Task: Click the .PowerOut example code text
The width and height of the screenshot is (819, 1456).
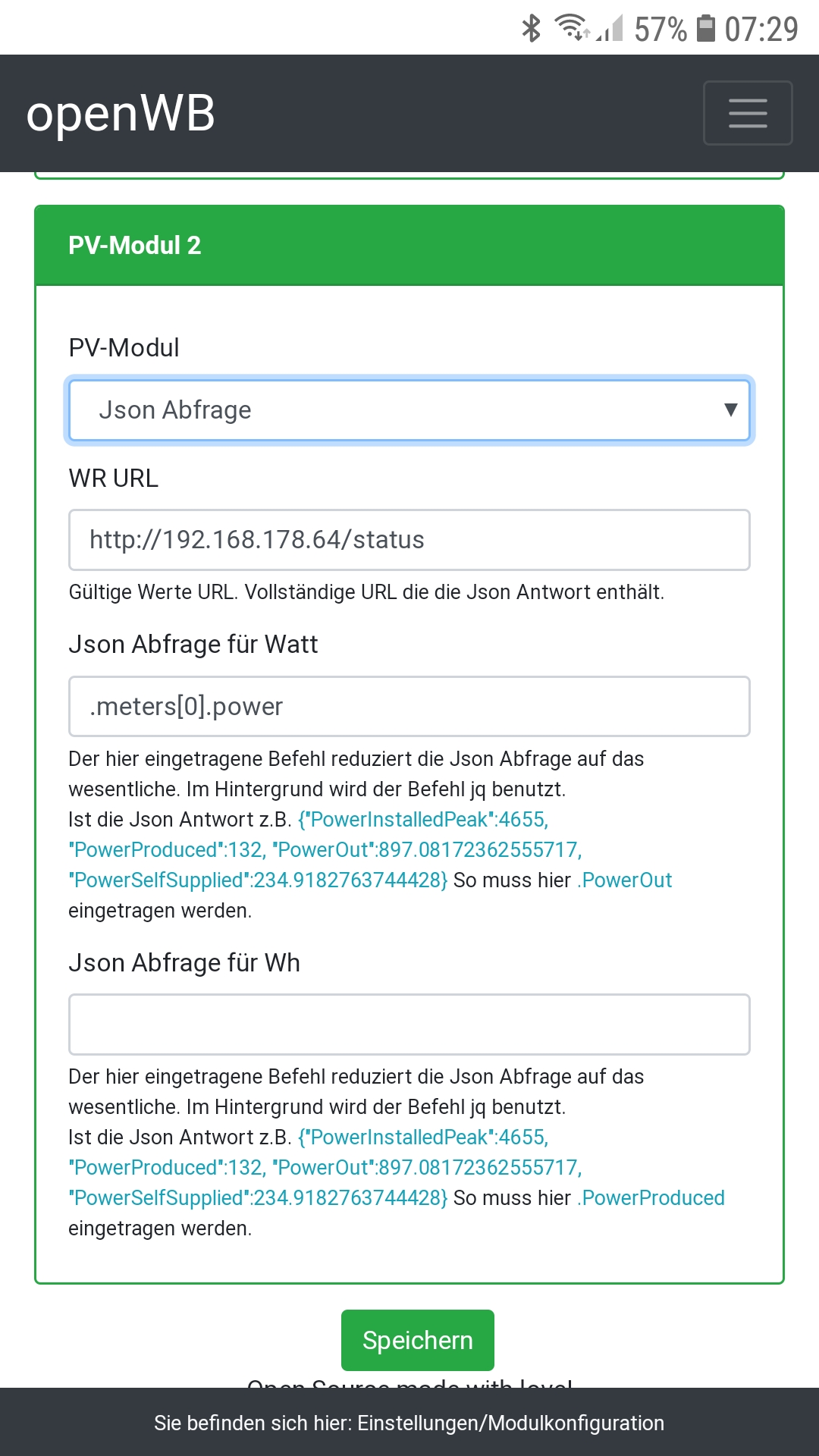Action: tap(625, 880)
